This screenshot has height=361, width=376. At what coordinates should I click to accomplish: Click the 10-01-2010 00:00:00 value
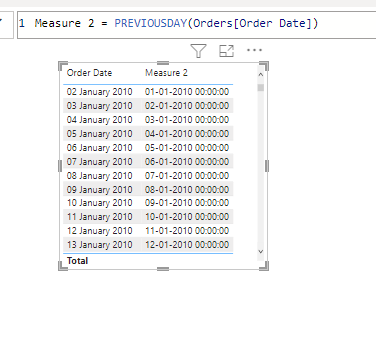(x=187, y=217)
